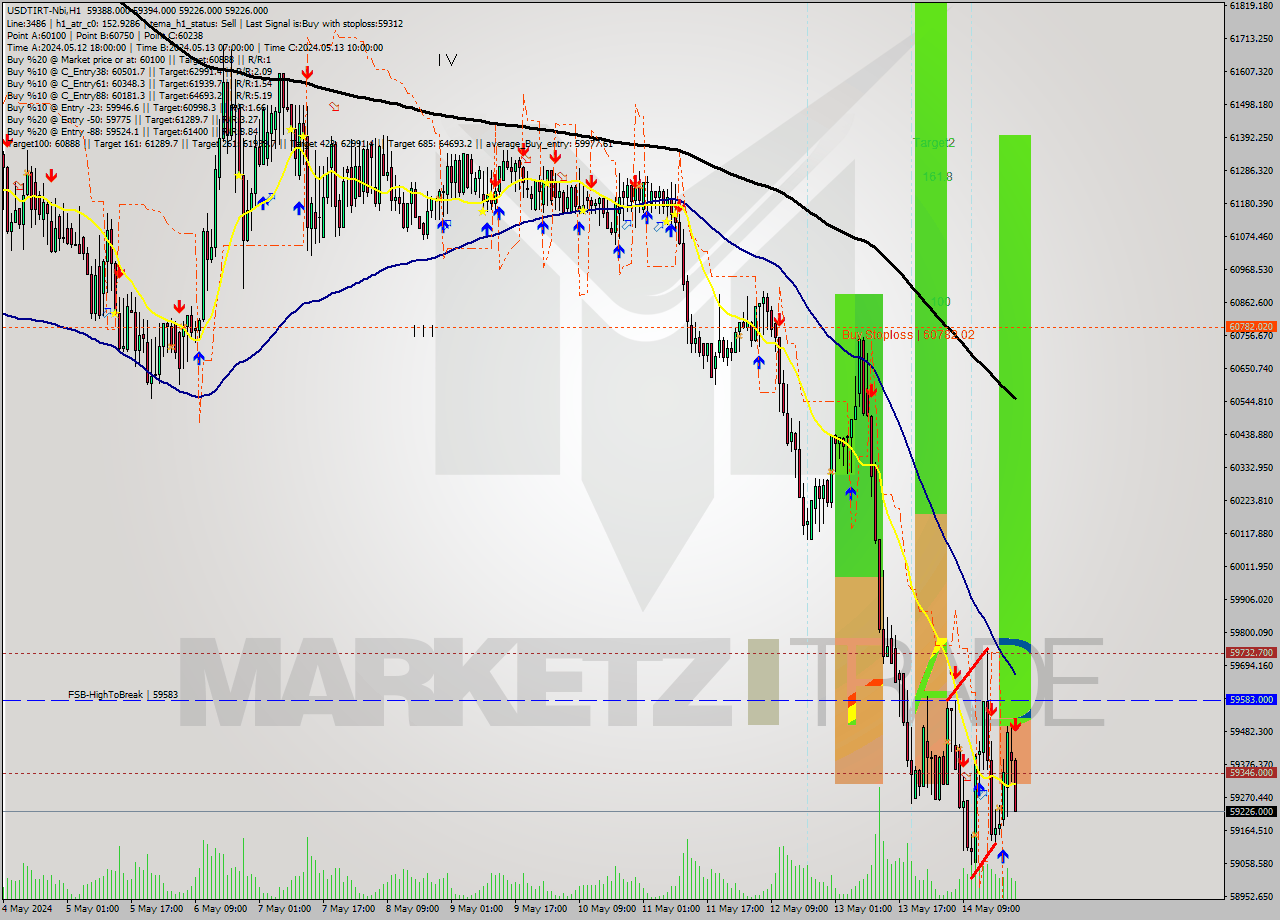
Task: Click the 8 May 09:00 time label
Action: [414, 909]
